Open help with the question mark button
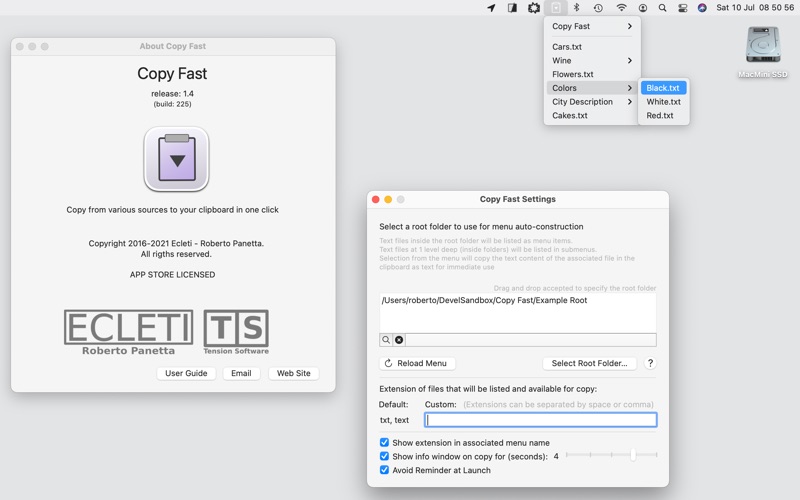 650,363
